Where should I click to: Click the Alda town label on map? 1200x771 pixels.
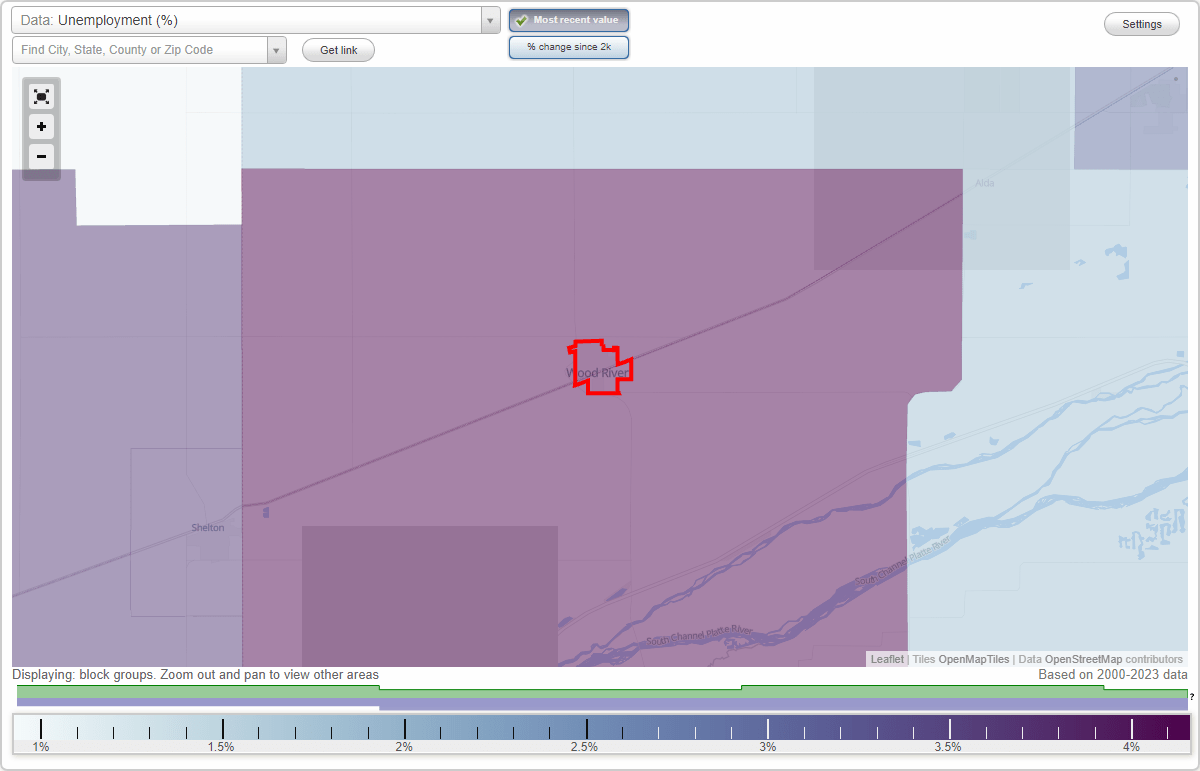[x=985, y=183]
